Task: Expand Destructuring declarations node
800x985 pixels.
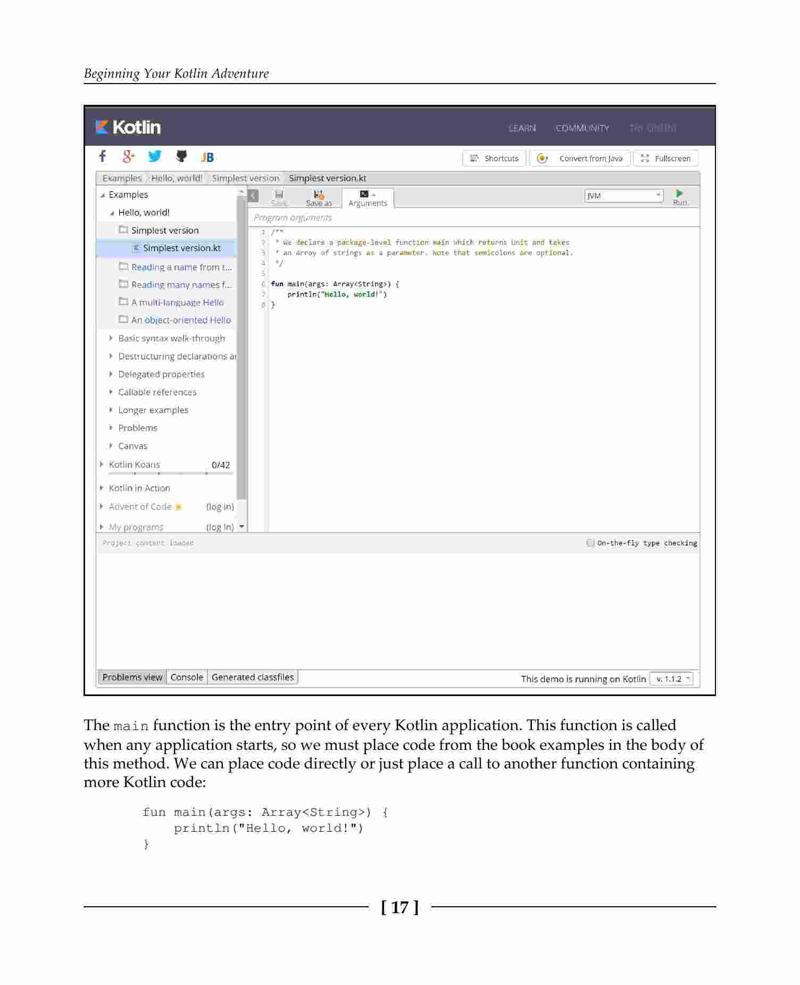Action: [111, 356]
